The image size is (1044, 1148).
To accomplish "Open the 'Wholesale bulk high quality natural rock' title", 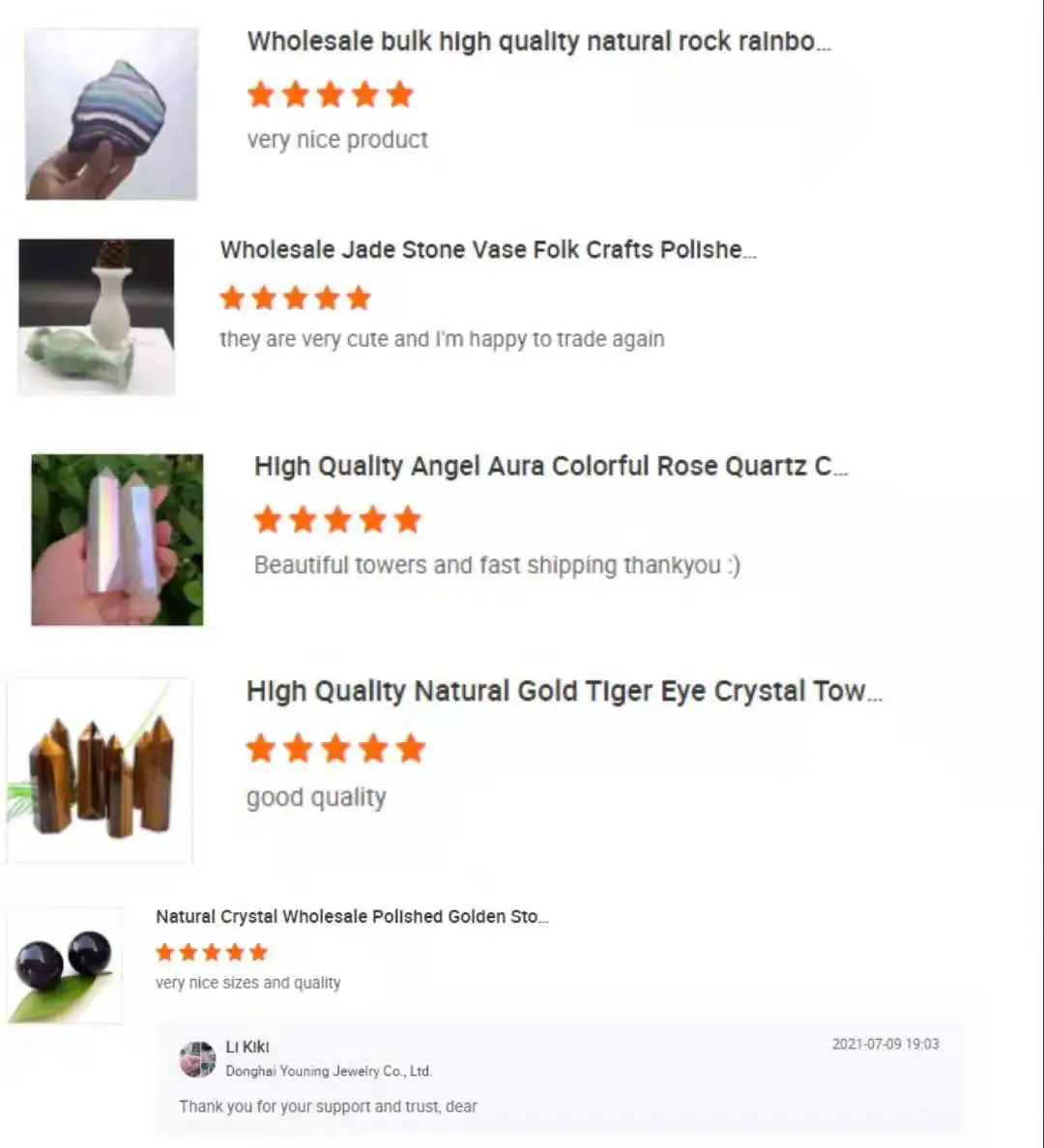I will tap(539, 42).
